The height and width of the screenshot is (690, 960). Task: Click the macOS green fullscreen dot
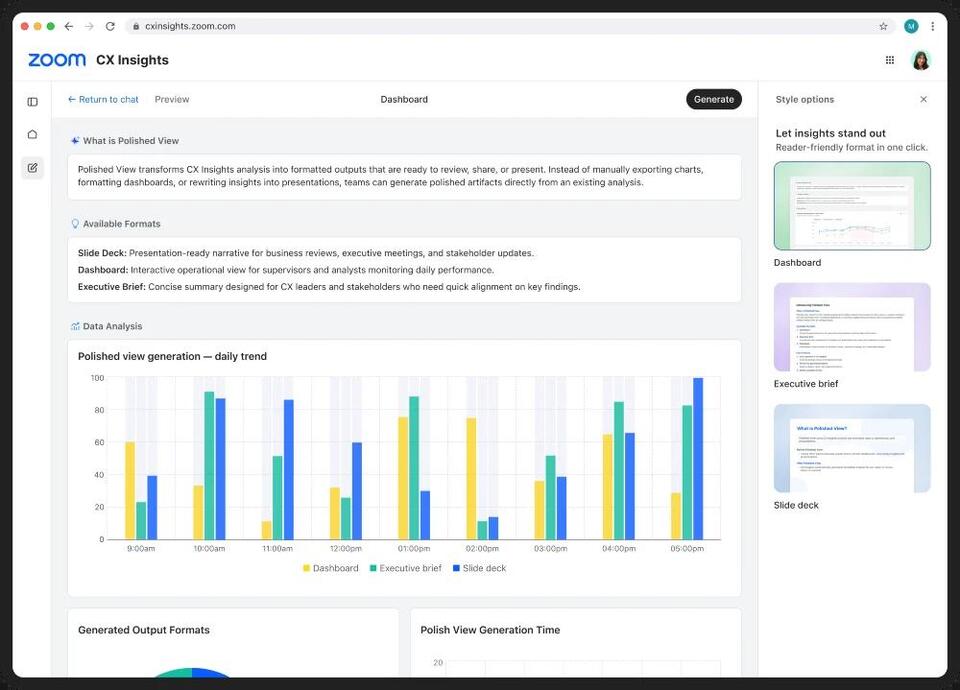(51, 26)
